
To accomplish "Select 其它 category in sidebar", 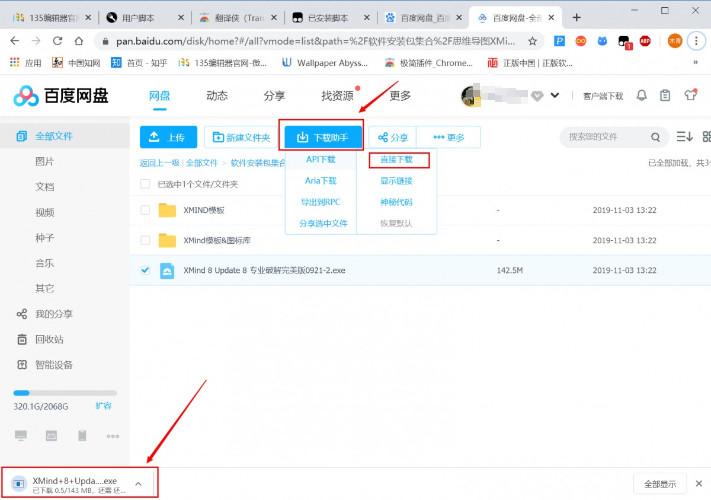I will pyautogui.click(x=44, y=288).
